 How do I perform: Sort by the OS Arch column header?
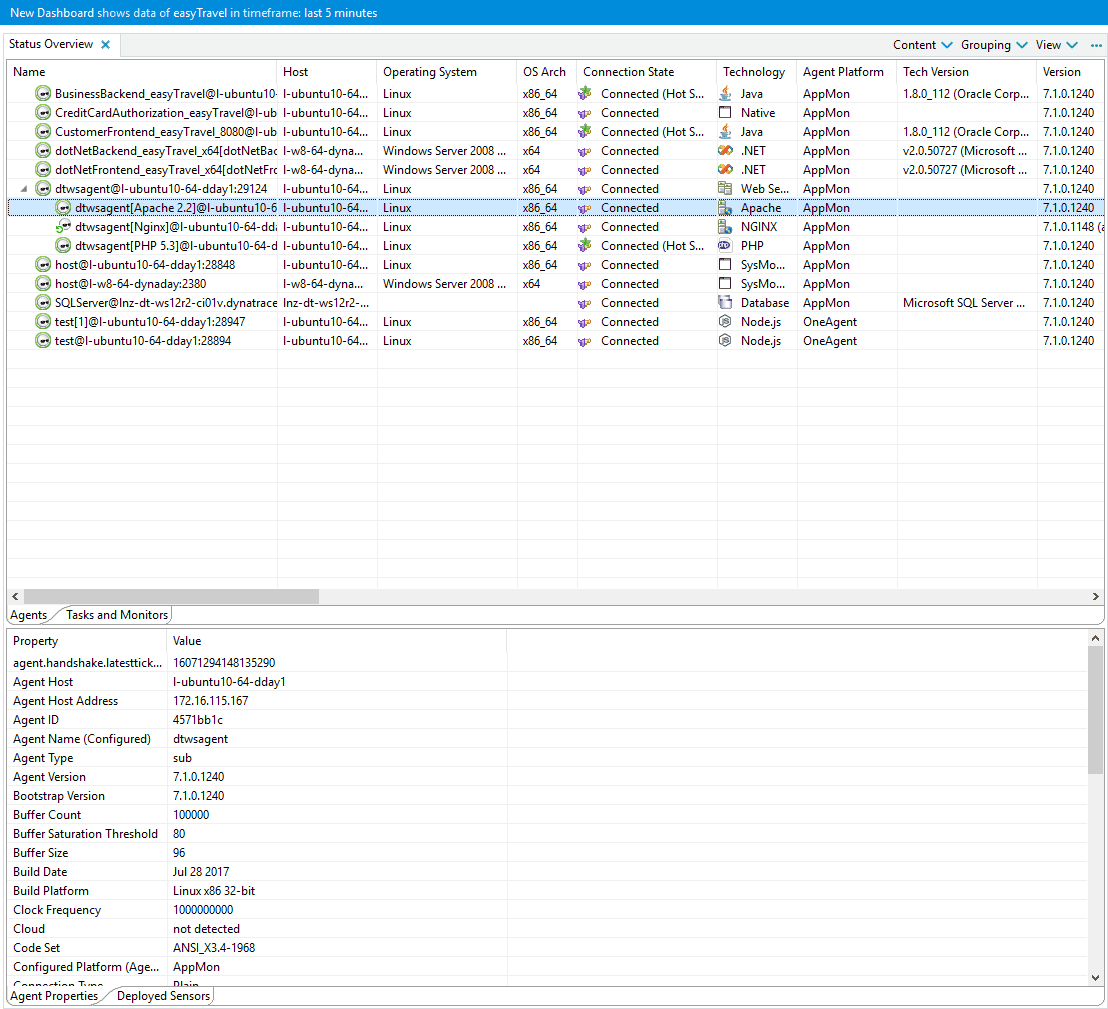[x=547, y=71]
